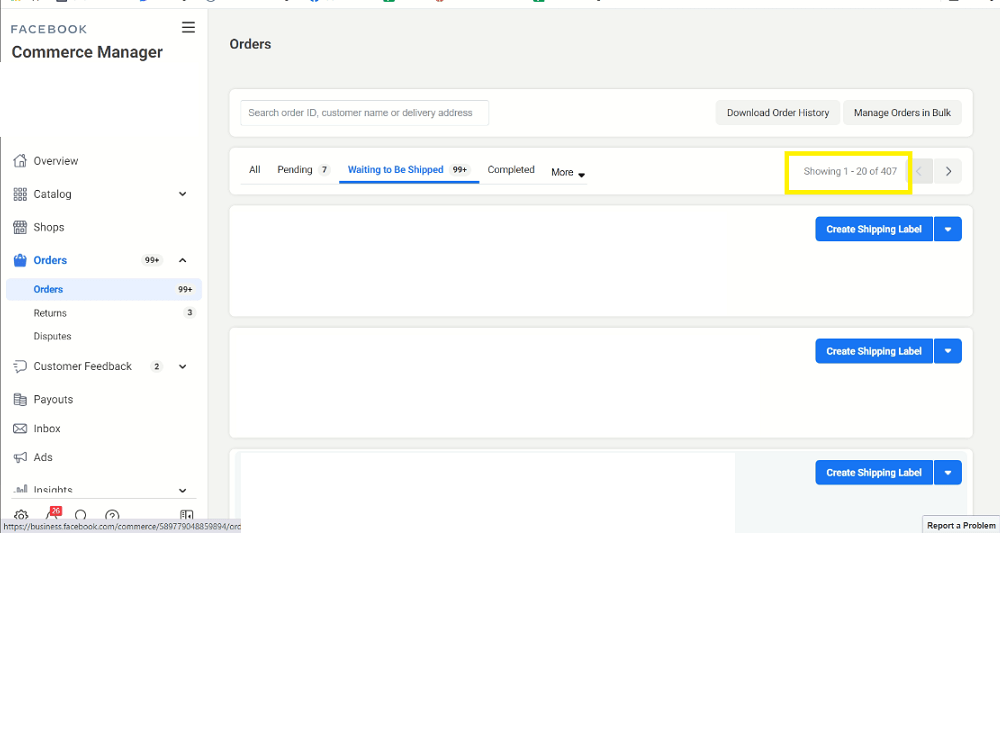Click the Ads megaphone icon
The image size is (1000, 750).
tap(20, 457)
